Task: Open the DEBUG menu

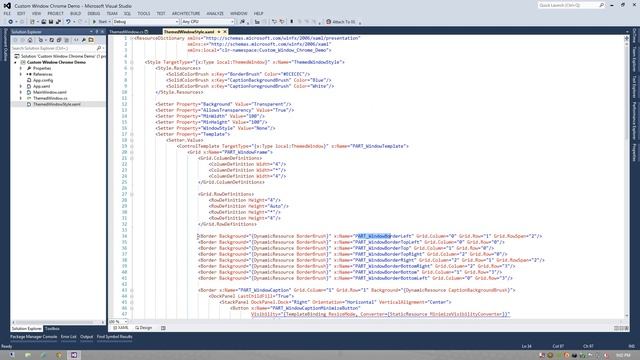Action: click(93, 13)
